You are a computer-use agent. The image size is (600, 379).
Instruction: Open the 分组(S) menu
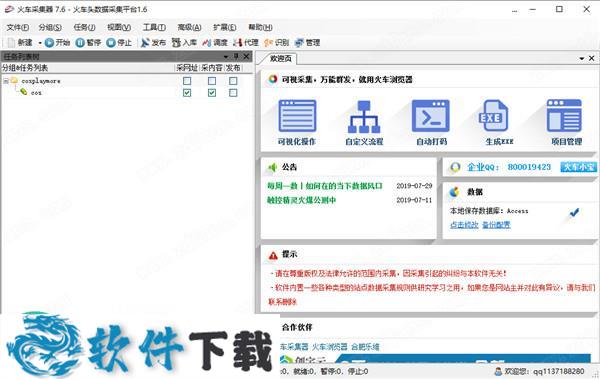coord(50,27)
